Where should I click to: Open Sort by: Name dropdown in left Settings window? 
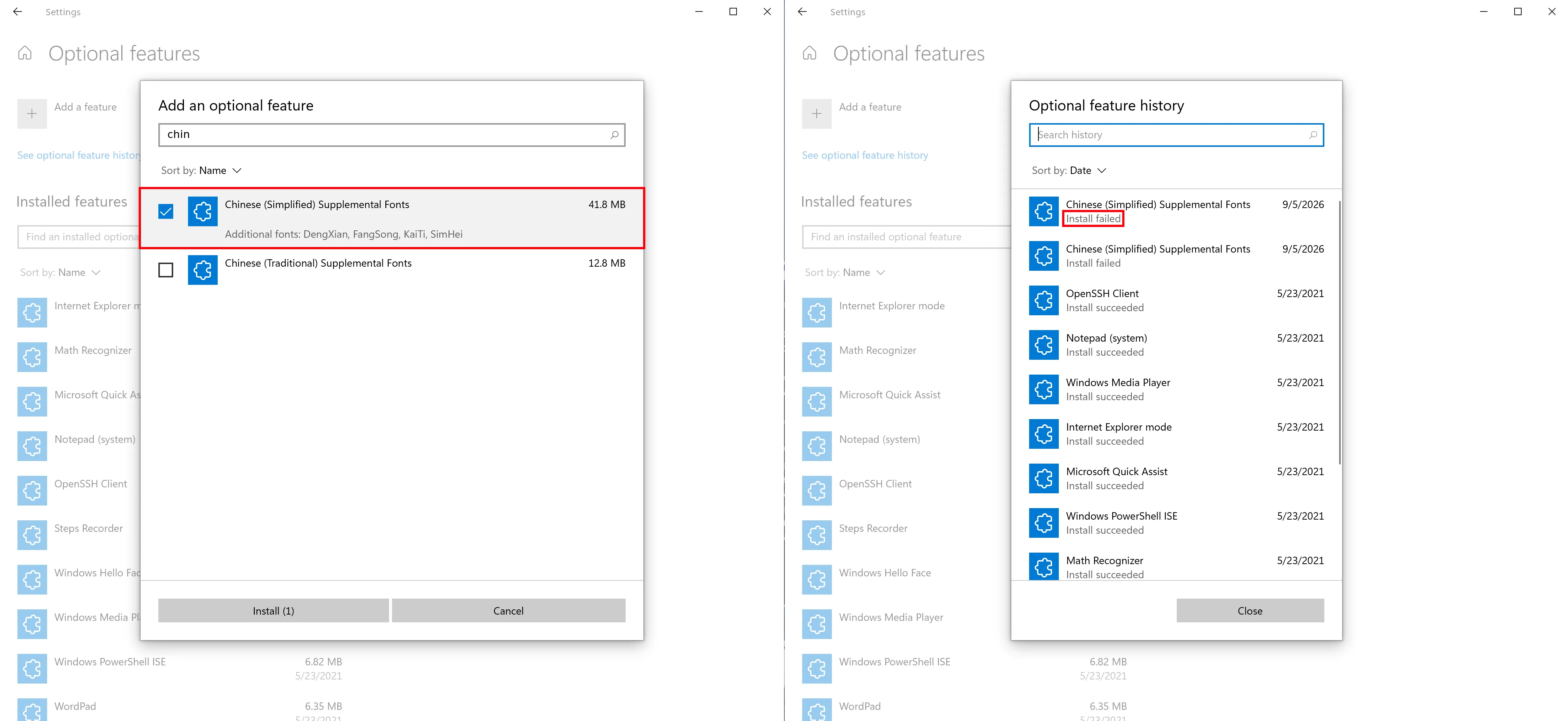[x=60, y=272]
